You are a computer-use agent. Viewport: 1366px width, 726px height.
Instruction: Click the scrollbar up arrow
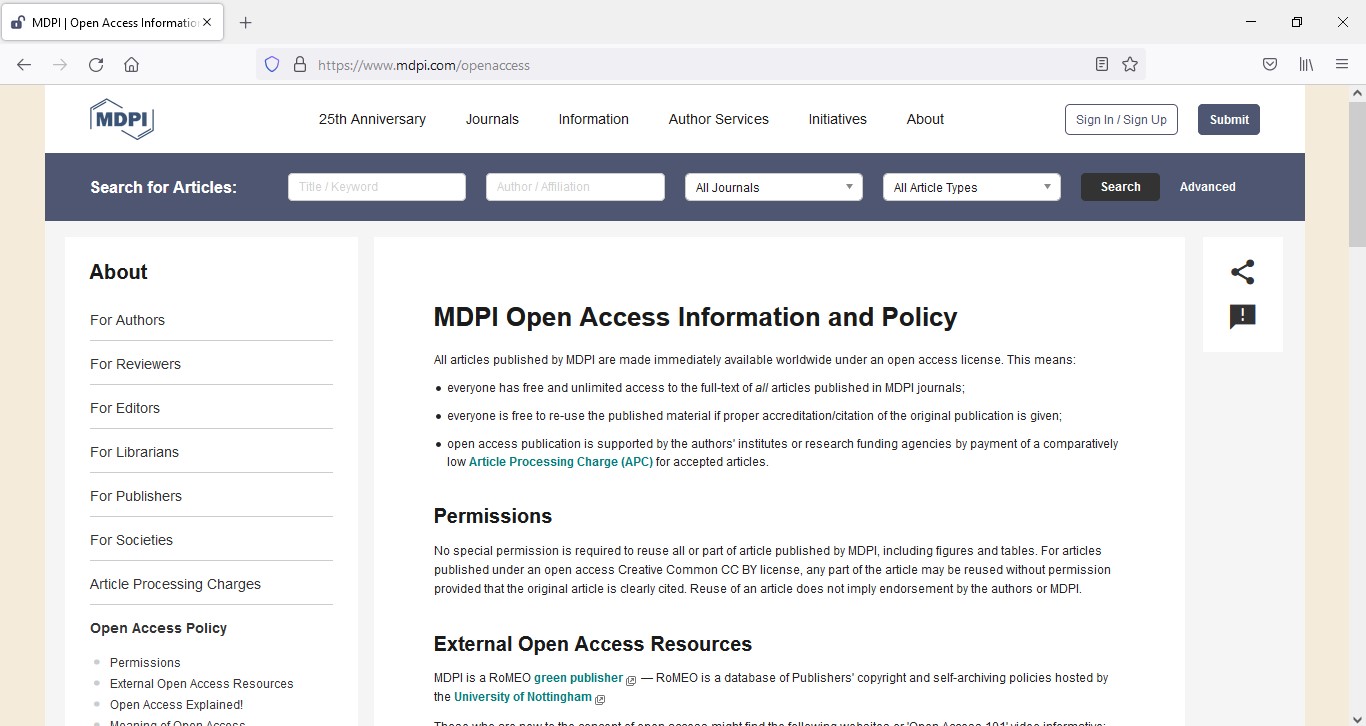[x=1357, y=93]
